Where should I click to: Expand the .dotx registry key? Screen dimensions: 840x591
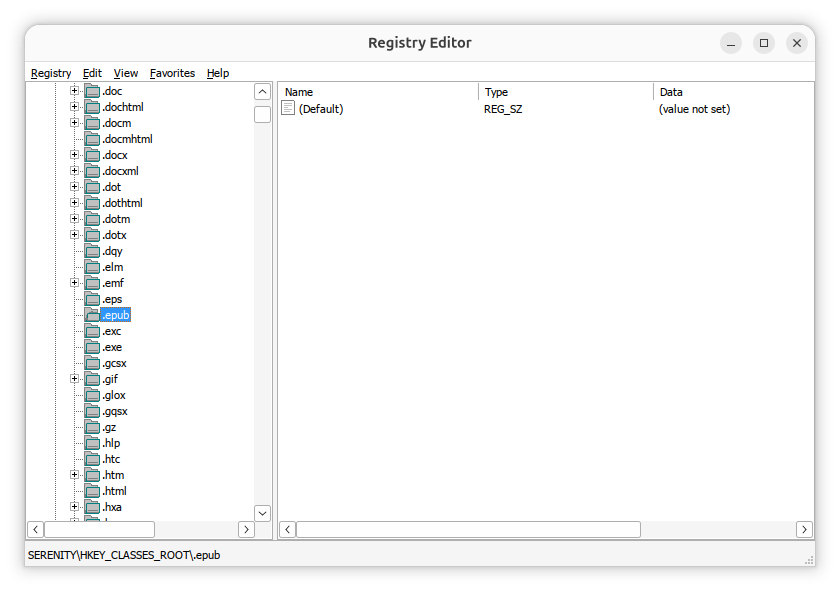click(74, 235)
